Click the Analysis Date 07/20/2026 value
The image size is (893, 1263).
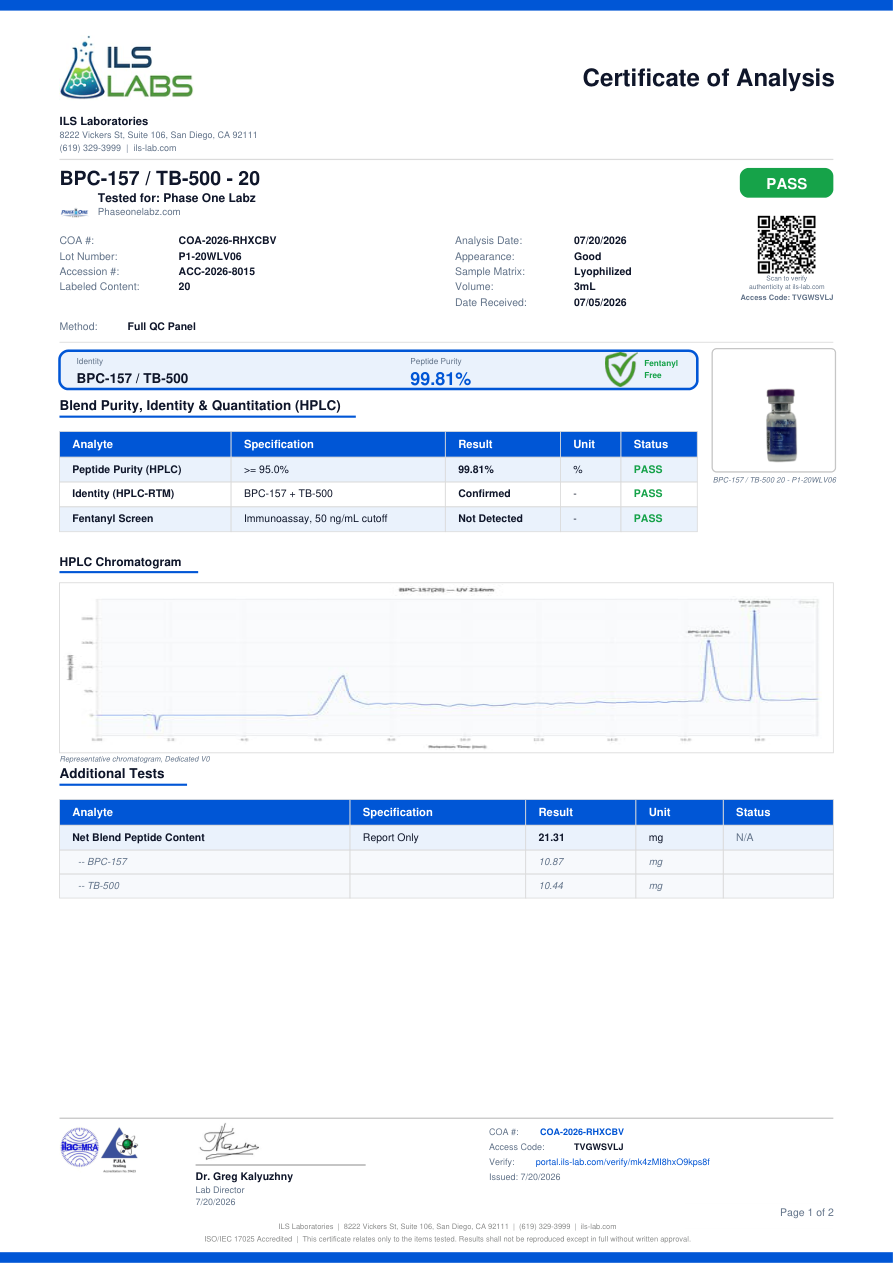[600, 241]
